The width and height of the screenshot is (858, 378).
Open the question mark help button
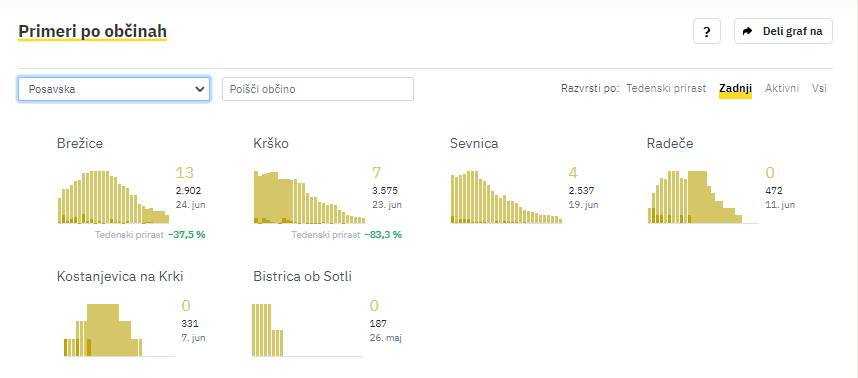pos(706,31)
